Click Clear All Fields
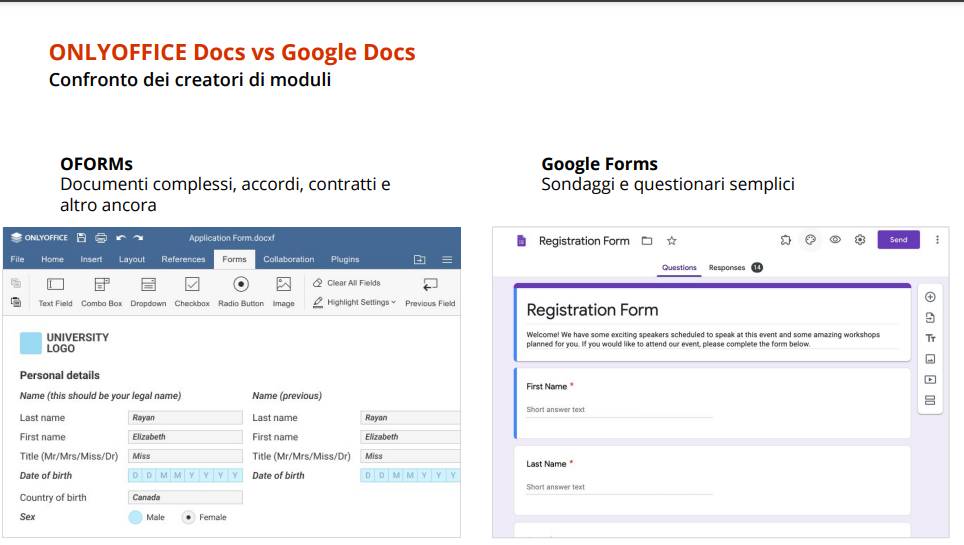 click(x=347, y=283)
